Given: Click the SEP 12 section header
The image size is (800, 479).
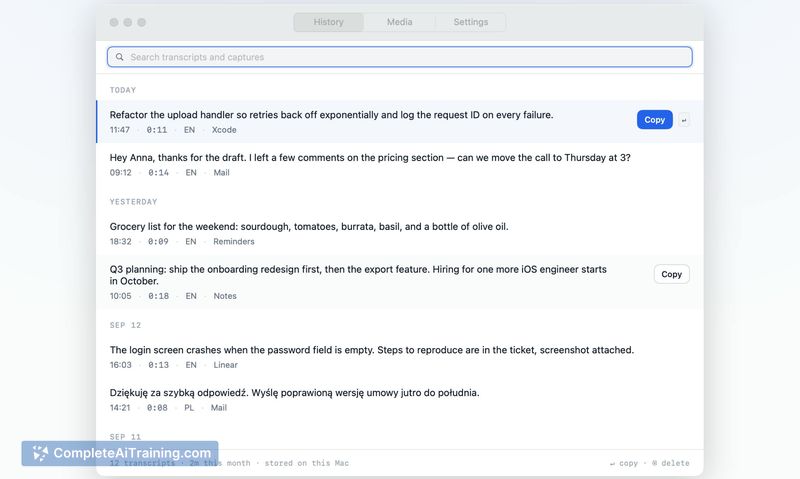Looking at the screenshot, I should 125,325.
